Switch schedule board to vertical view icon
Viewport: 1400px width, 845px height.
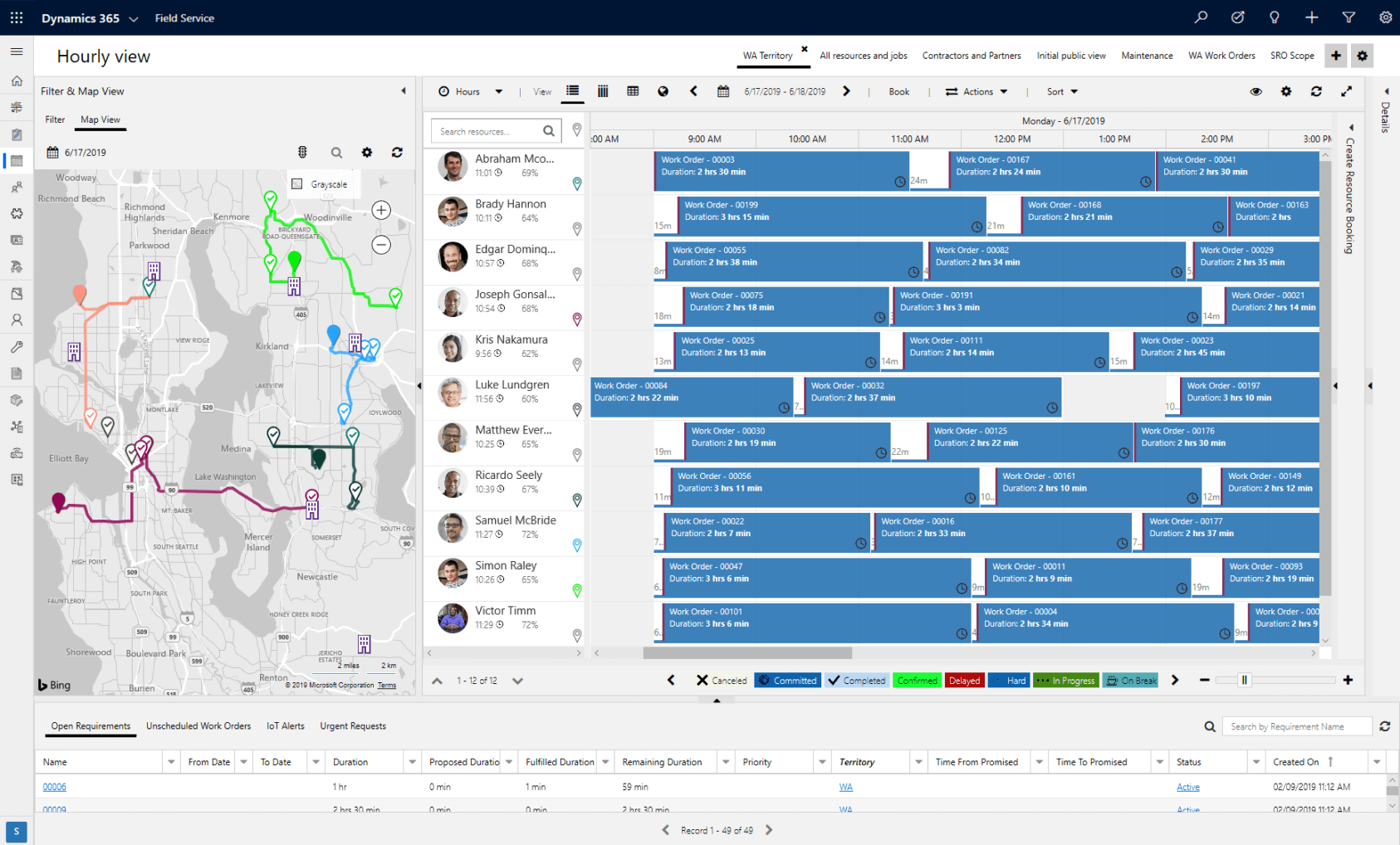pos(603,91)
